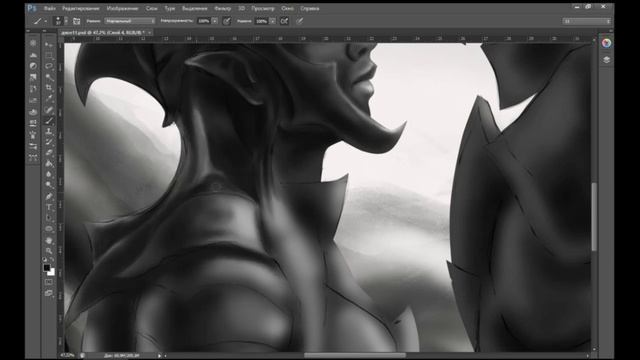Image resolution: width=640 pixels, height=360 pixels.
Task: Toggle pressure for size button
Action: click(300, 21)
